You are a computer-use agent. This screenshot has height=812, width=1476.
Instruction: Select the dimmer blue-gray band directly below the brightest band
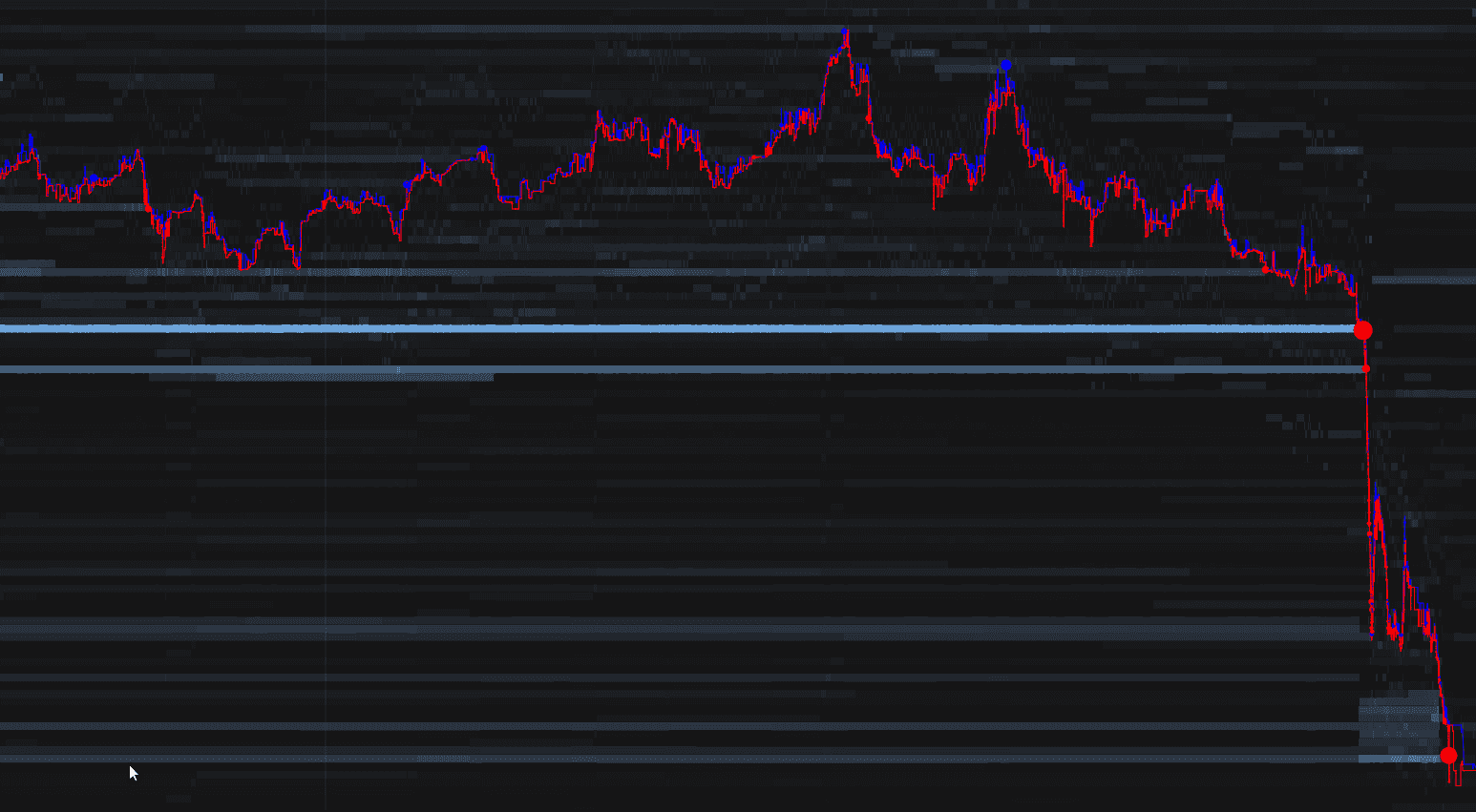(x=682, y=369)
